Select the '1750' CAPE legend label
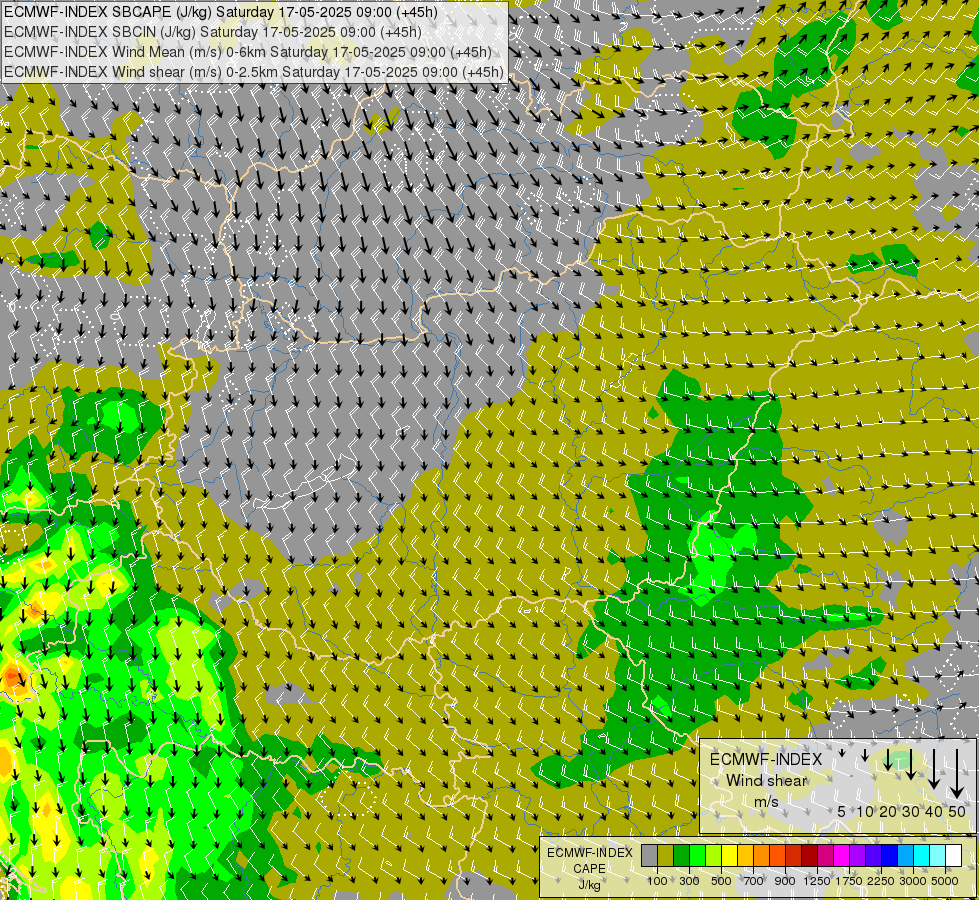The width and height of the screenshot is (979, 900). tap(849, 881)
